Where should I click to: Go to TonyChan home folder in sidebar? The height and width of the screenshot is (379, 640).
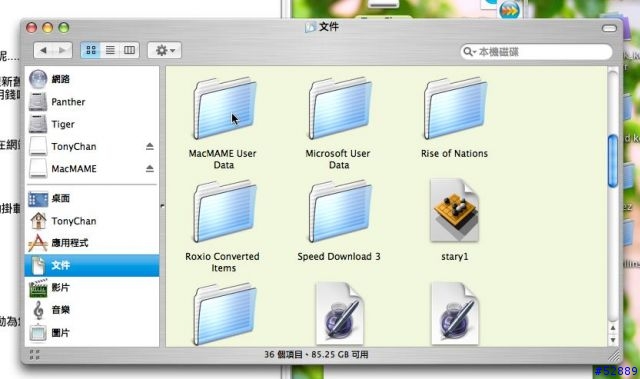(91, 221)
